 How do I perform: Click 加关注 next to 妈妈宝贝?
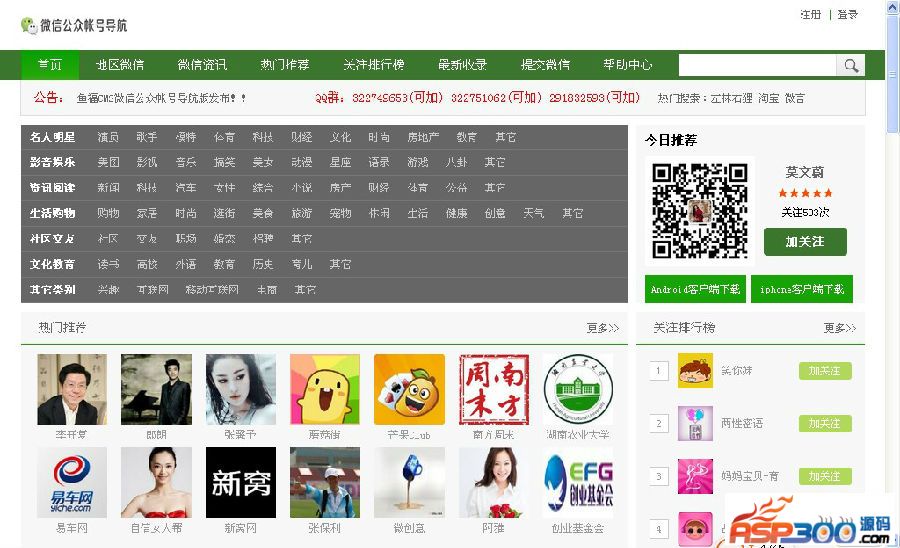point(825,476)
